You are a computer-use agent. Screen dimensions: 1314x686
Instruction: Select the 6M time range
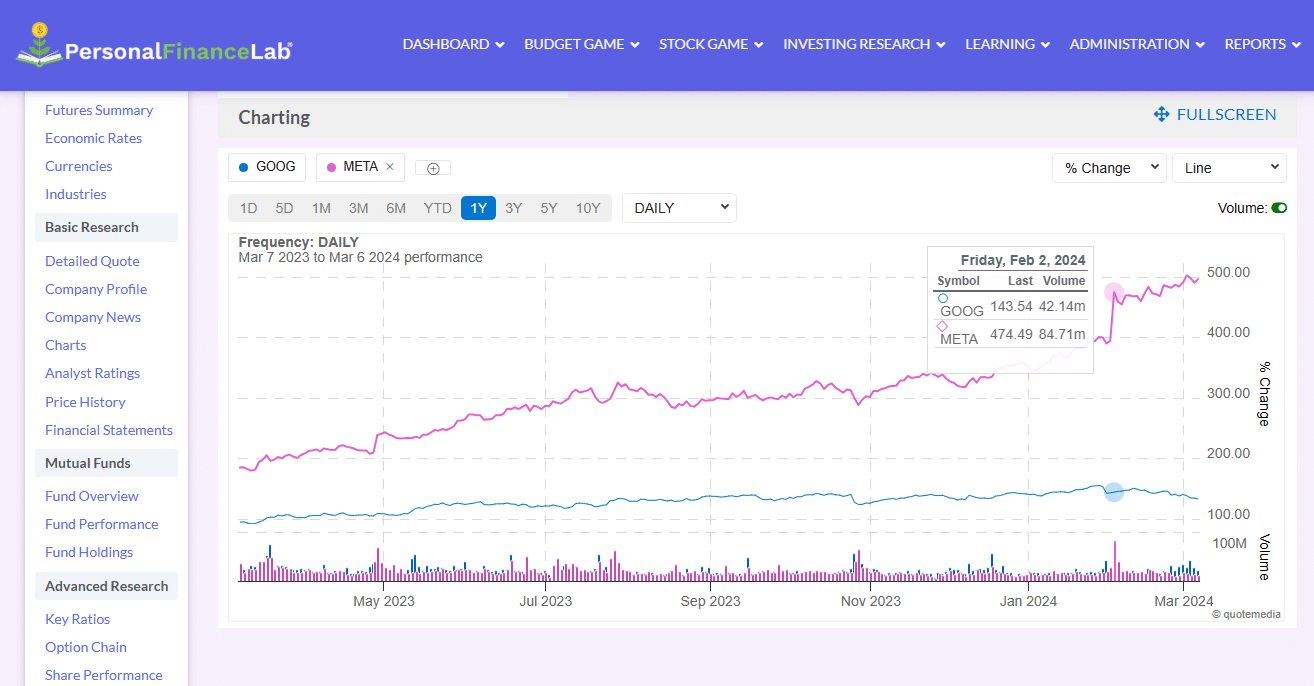click(x=396, y=208)
